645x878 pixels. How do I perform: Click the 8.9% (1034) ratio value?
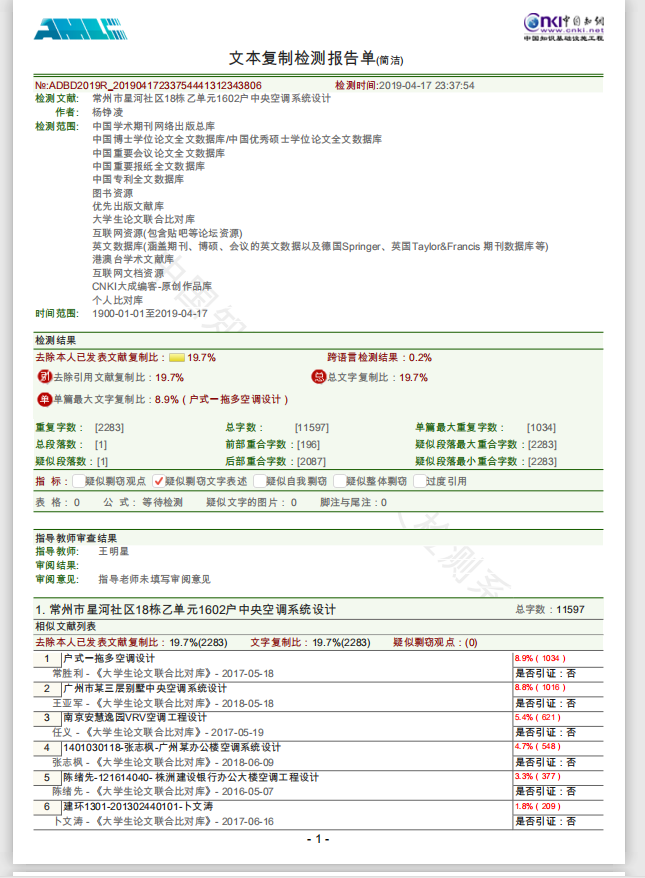tap(540, 658)
